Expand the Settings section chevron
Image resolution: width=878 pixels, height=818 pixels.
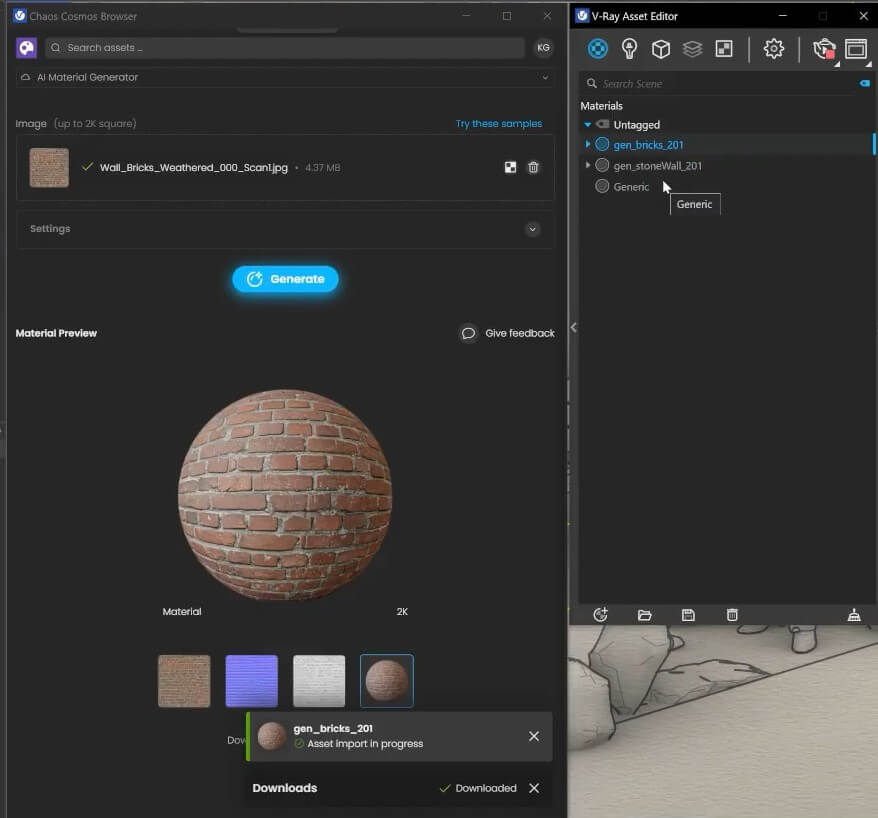pos(533,228)
